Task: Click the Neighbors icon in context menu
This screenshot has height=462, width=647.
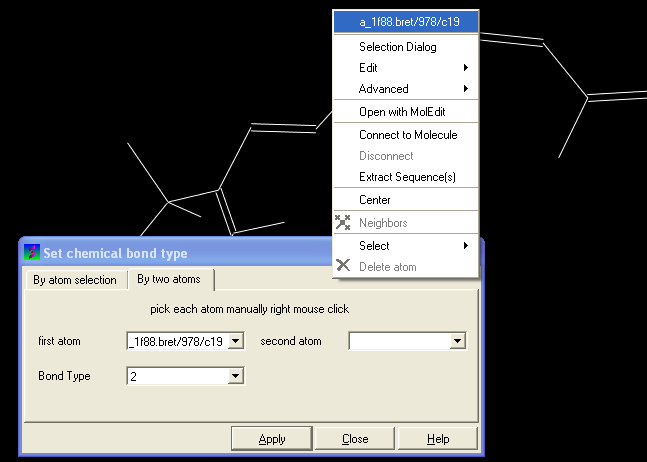Action: pyautogui.click(x=343, y=223)
